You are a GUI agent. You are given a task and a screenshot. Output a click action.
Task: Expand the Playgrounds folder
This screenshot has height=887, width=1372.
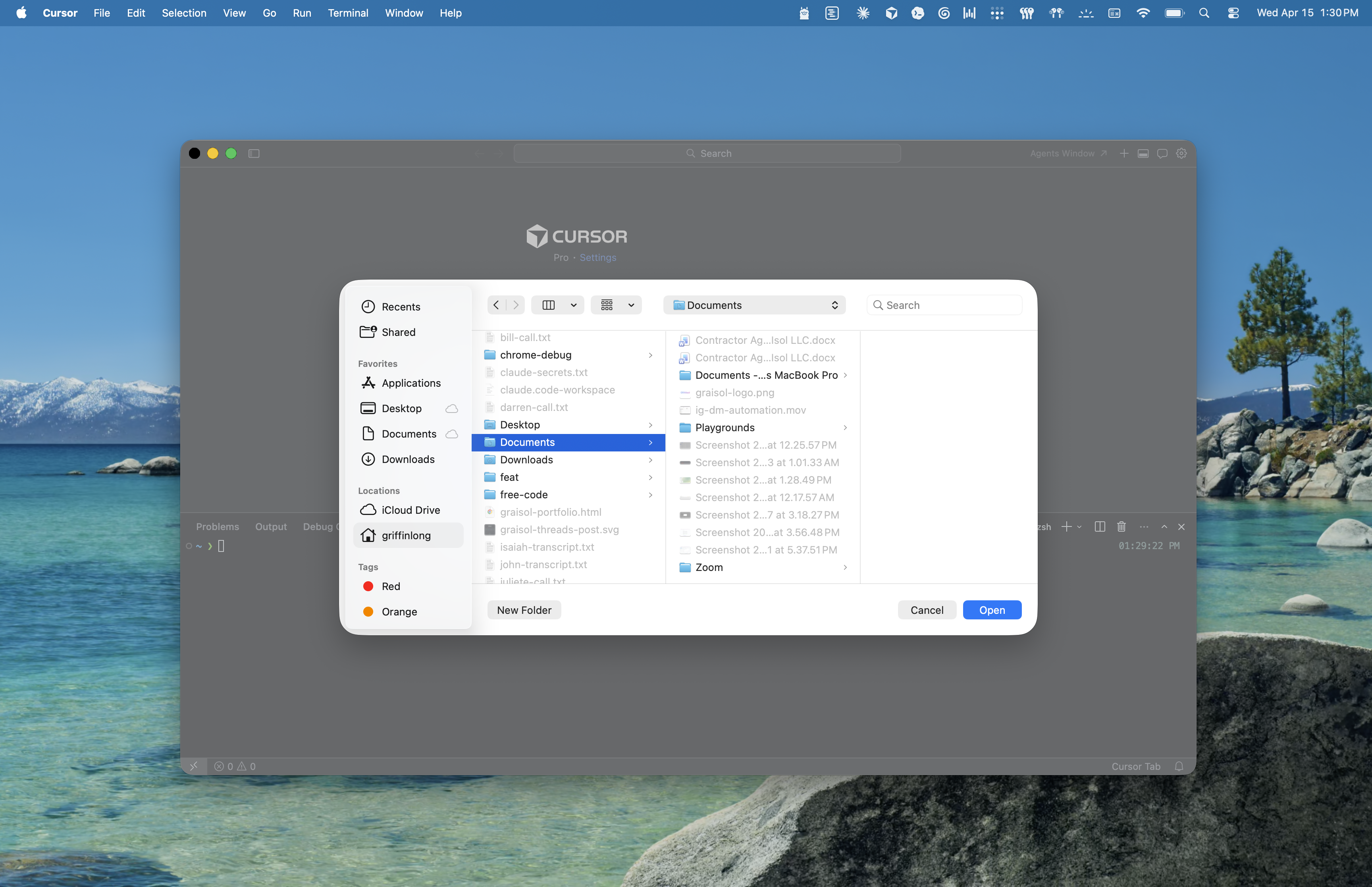click(845, 427)
